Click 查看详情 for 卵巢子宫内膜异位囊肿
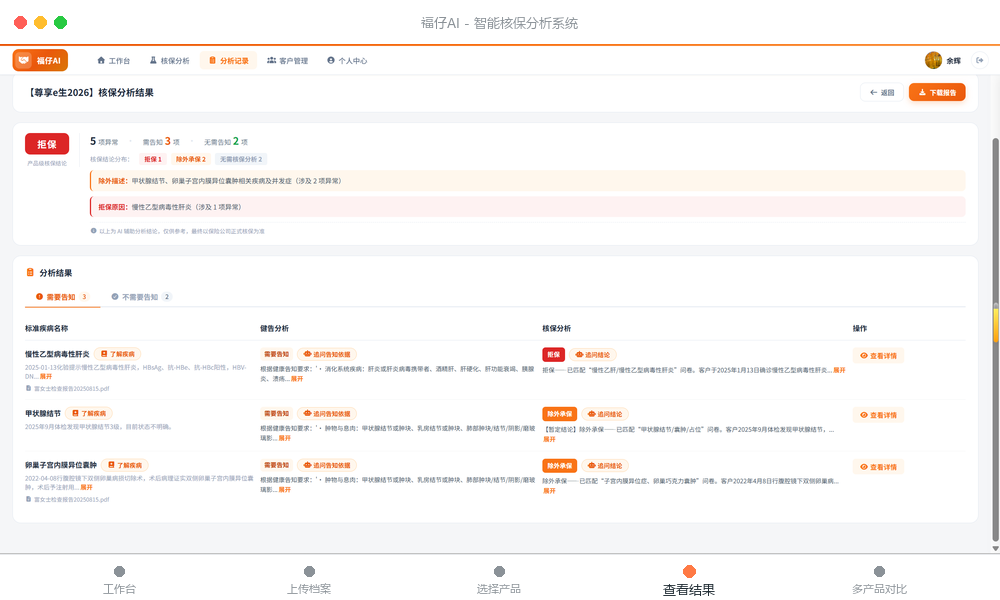The height and width of the screenshot is (600, 1000). click(878, 467)
